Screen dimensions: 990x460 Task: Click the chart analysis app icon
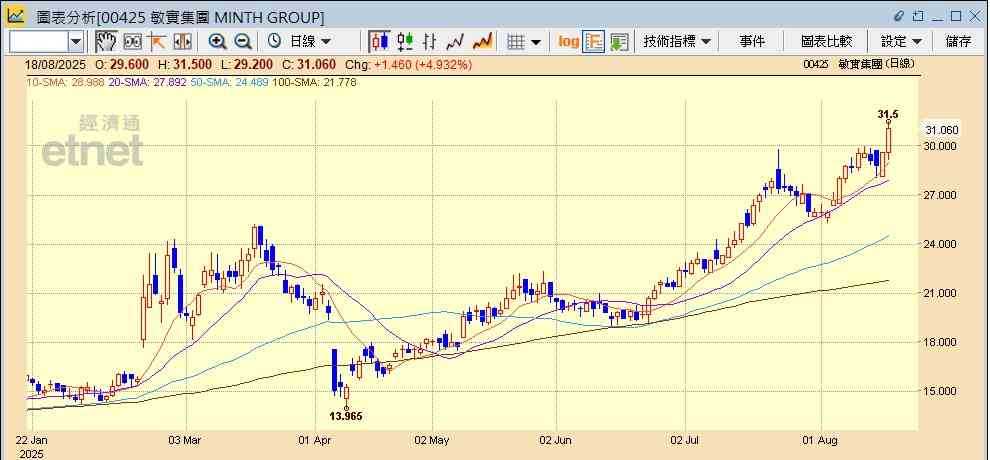pos(15,16)
